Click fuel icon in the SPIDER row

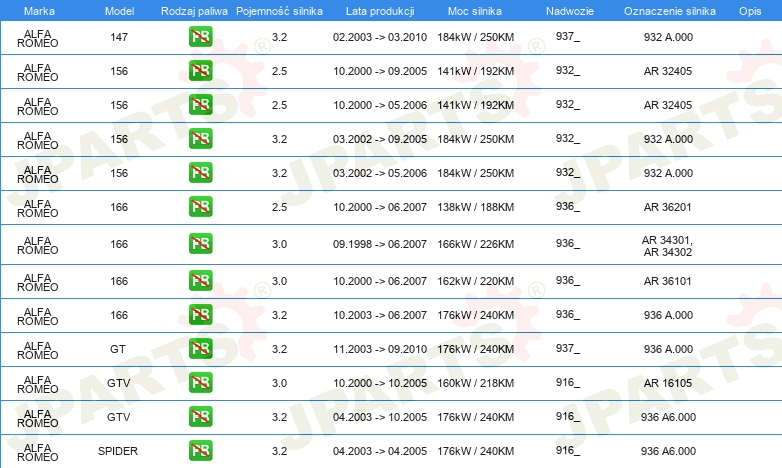point(200,451)
